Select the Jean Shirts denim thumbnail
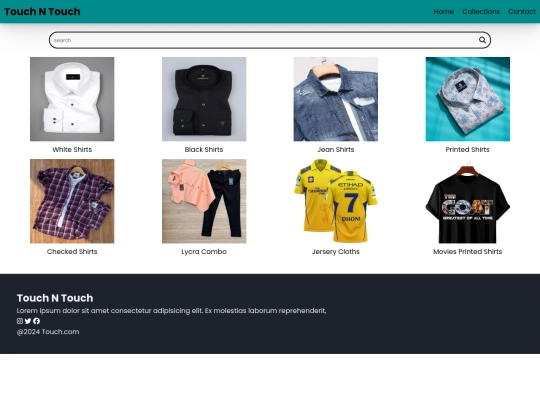Screen dimensions: 540x405 [336, 99]
